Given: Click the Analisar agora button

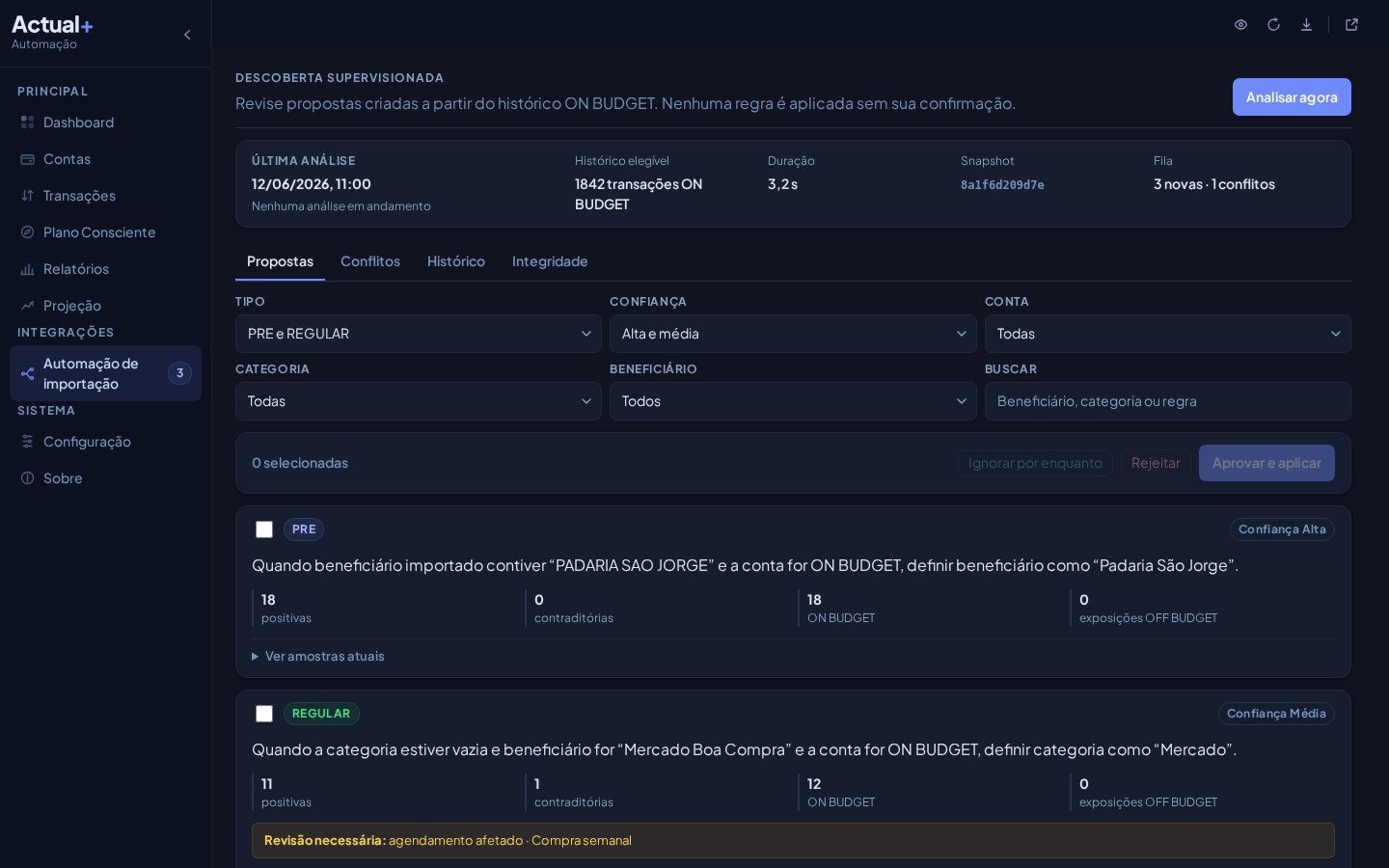Looking at the screenshot, I should click(1292, 97).
